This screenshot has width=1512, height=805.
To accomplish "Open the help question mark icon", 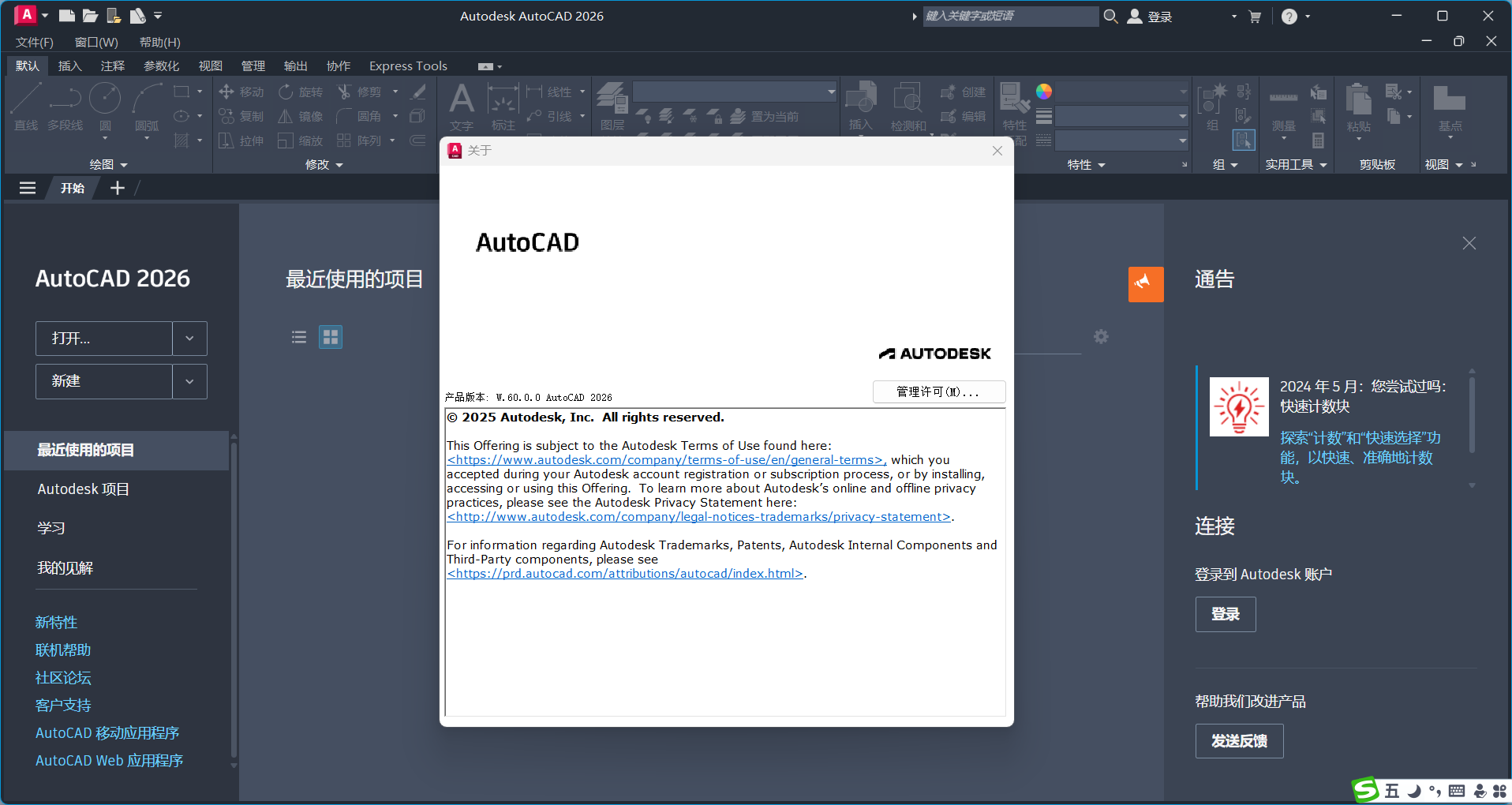I will tap(1289, 17).
